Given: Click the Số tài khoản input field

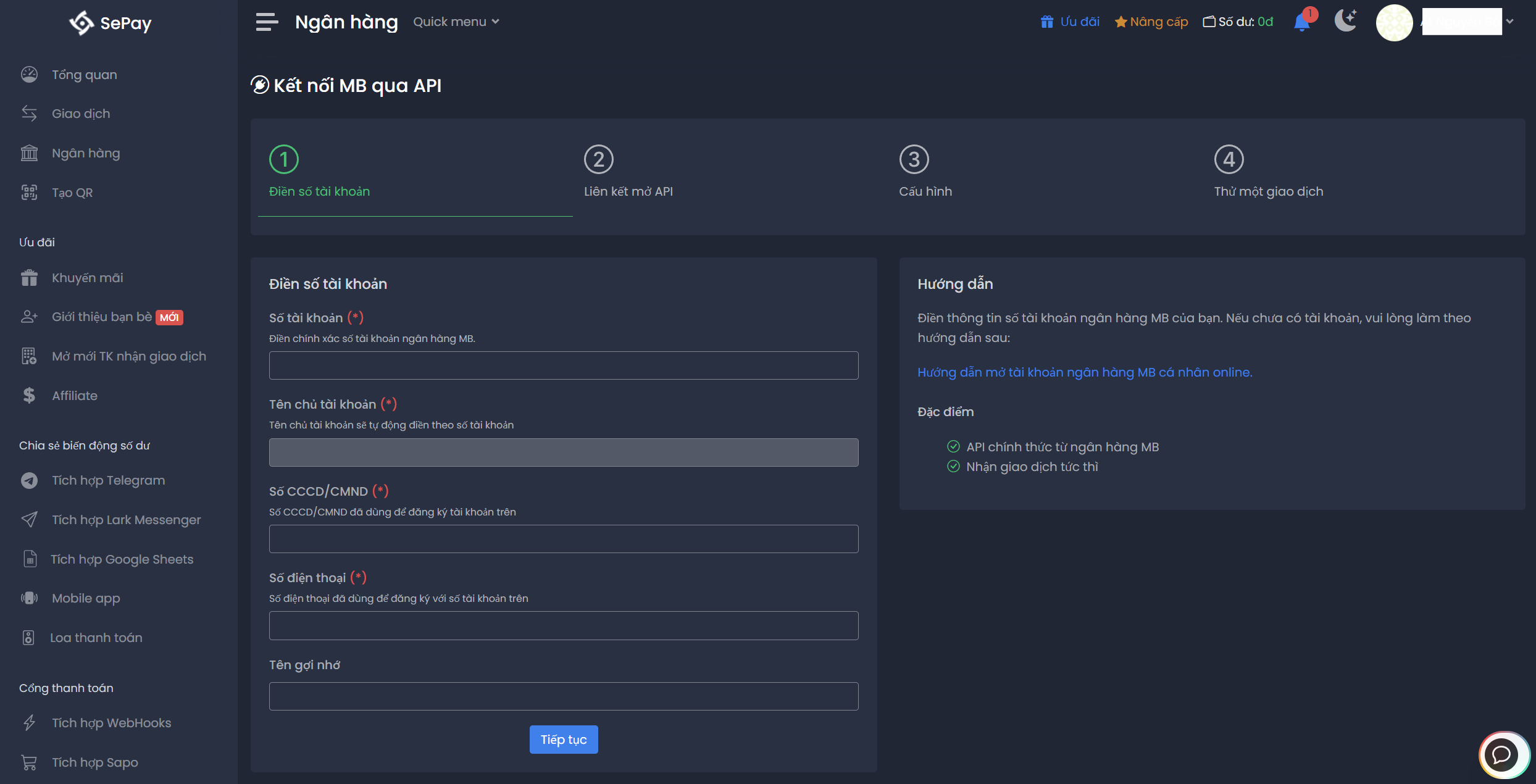Looking at the screenshot, I should pyautogui.click(x=563, y=365).
